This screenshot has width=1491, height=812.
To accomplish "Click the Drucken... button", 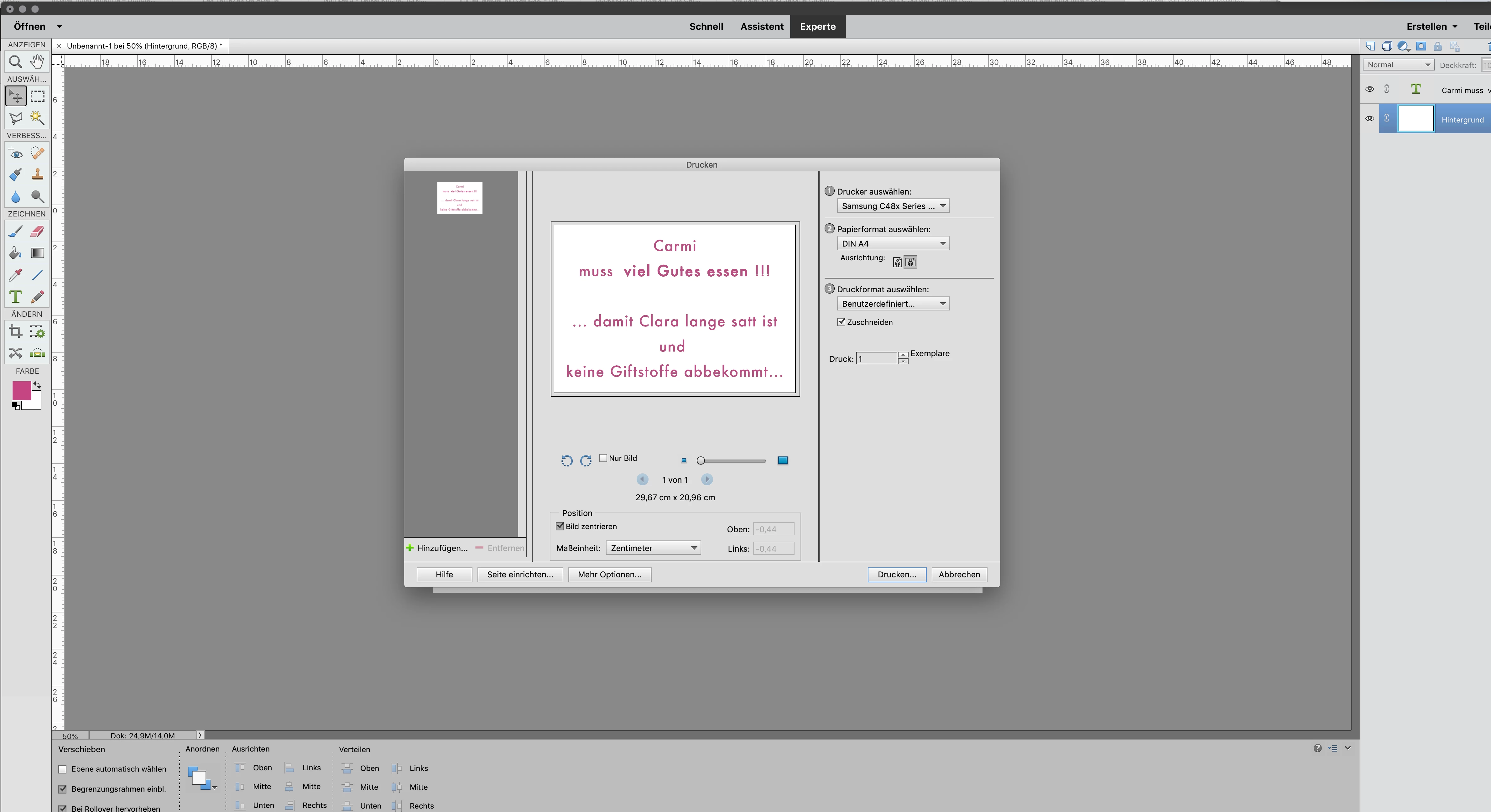I will [x=897, y=575].
